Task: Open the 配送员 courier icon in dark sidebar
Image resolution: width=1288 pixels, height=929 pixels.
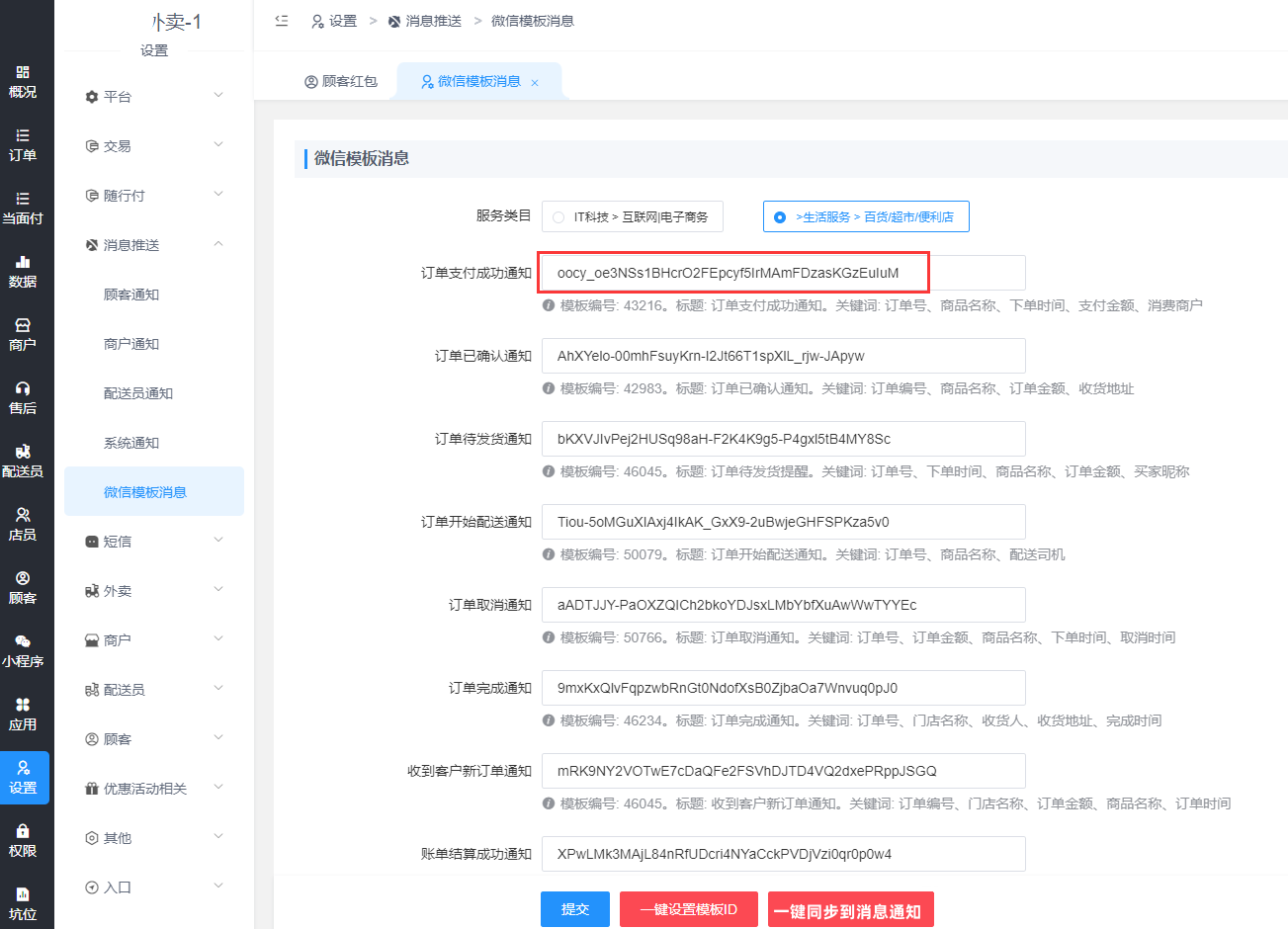Action: [x=23, y=462]
